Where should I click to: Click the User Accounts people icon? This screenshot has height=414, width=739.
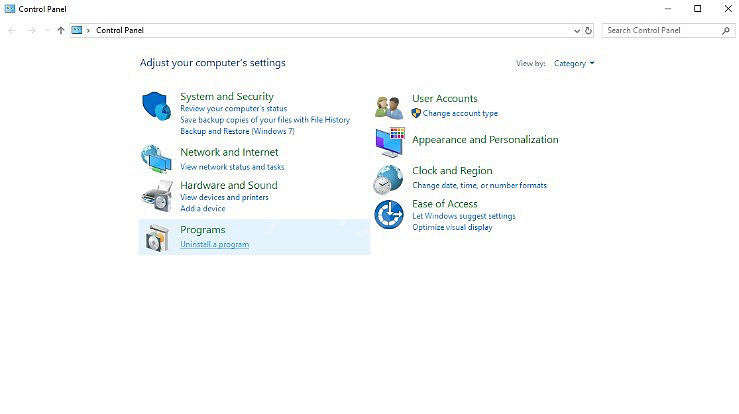coord(388,106)
